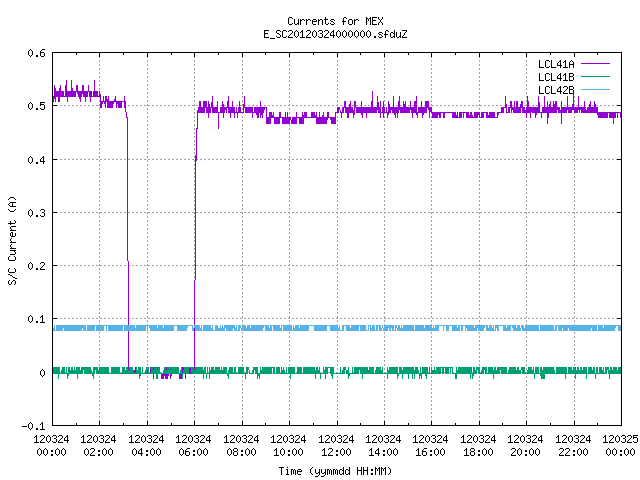The width and height of the screenshot is (640, 480).
Task: Click the 0 y-axis tick value
Action: pyautogui.click(x=42, y=373)
